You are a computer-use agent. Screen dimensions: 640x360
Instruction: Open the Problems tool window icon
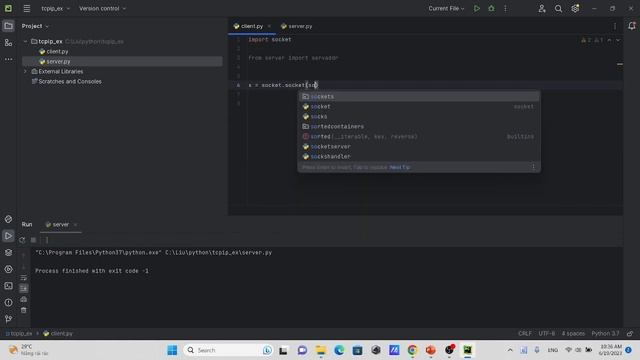point(8,303)
